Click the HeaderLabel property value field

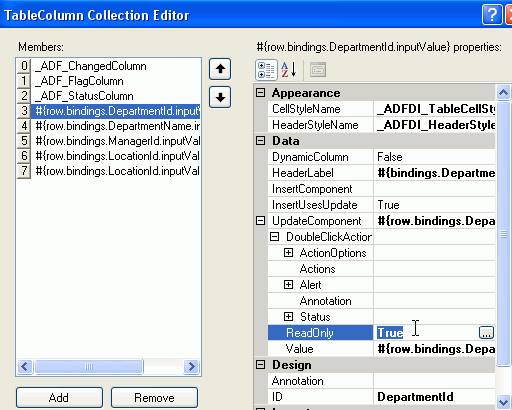[x=434, y=173]
